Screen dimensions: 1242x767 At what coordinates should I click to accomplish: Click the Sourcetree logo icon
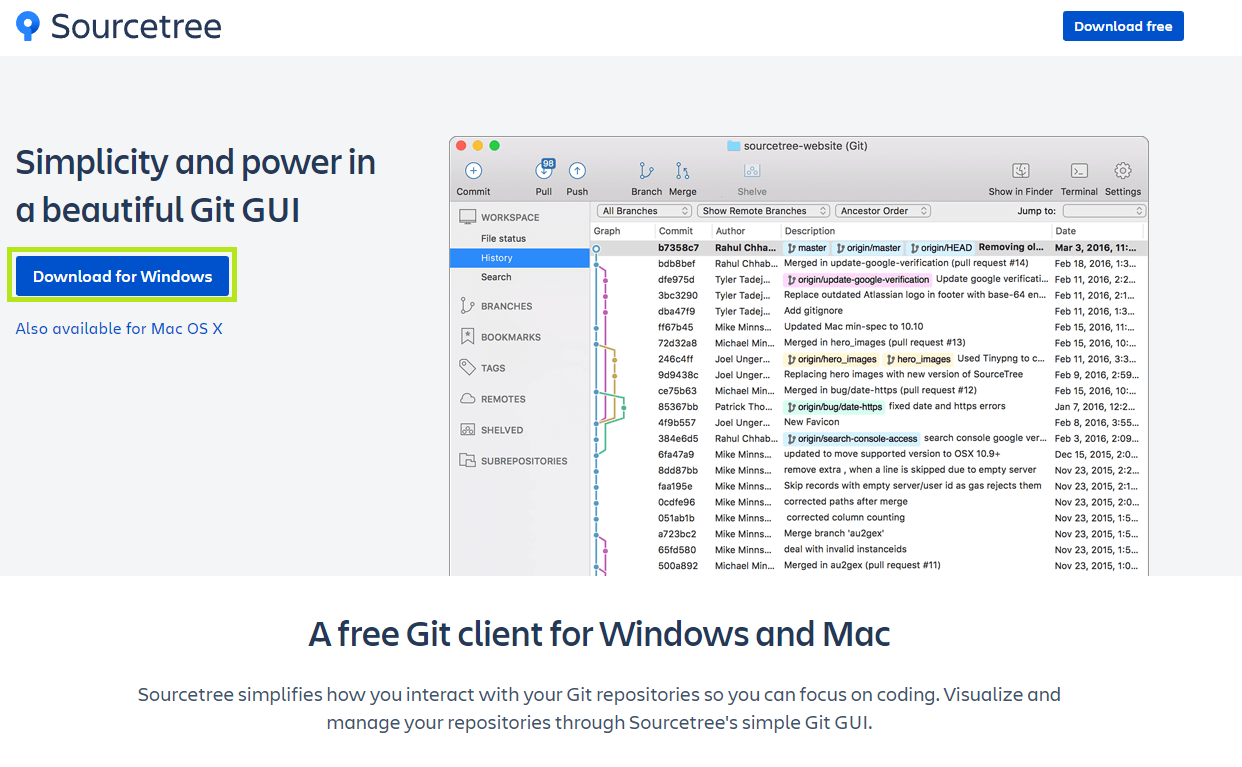point(28,26)
